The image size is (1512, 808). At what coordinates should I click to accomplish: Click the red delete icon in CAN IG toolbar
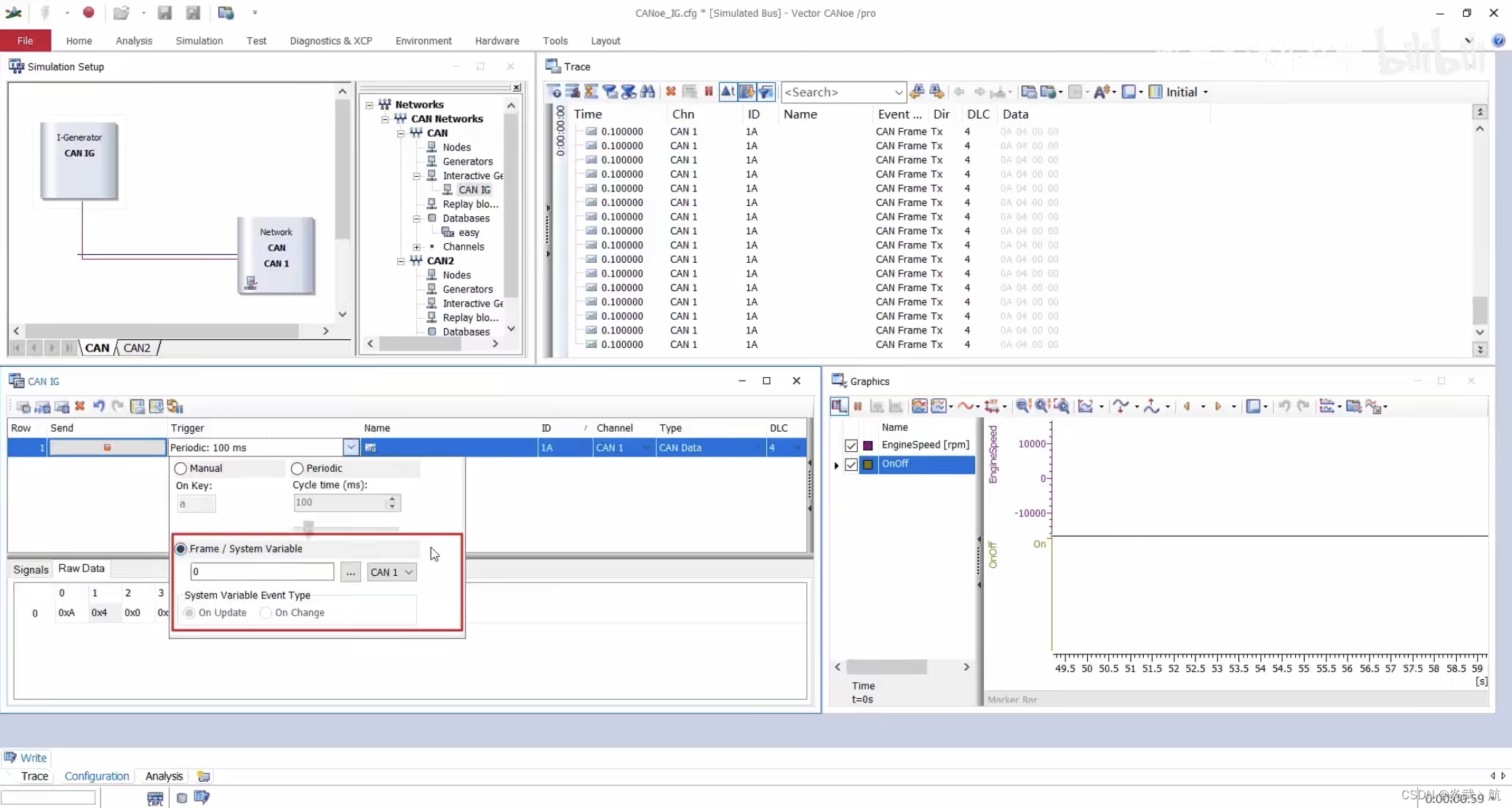[x=80, y=406]
